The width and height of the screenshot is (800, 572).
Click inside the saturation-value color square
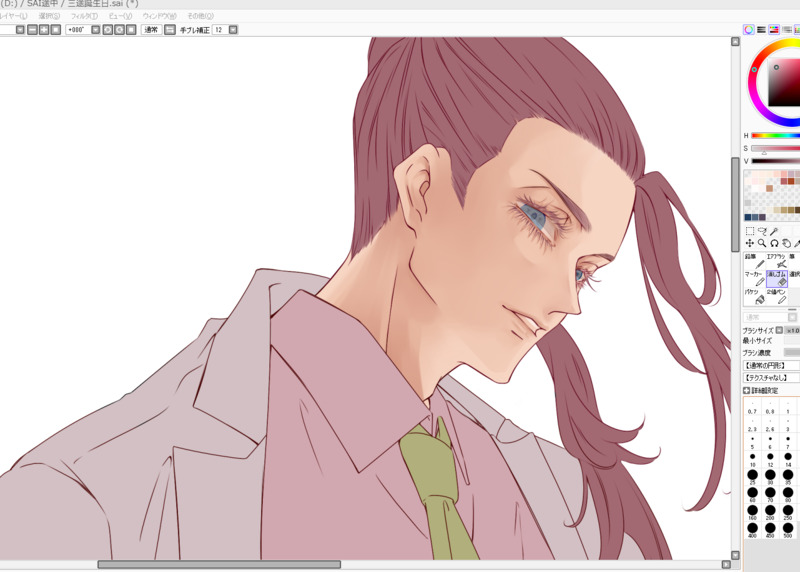point(783,84)
